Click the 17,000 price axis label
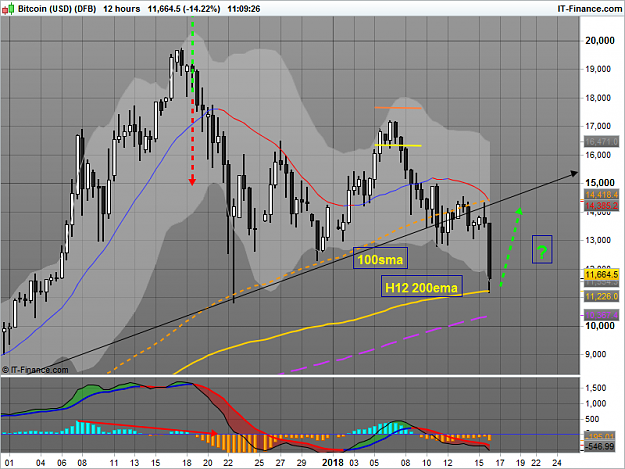625x469 pixels. (x=598, y=126)
